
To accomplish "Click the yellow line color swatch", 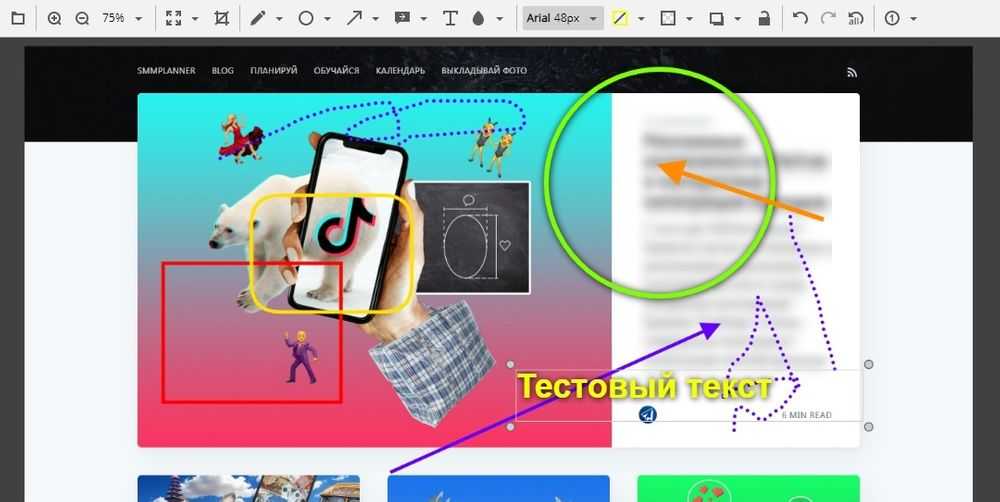I will click(620, 18).
